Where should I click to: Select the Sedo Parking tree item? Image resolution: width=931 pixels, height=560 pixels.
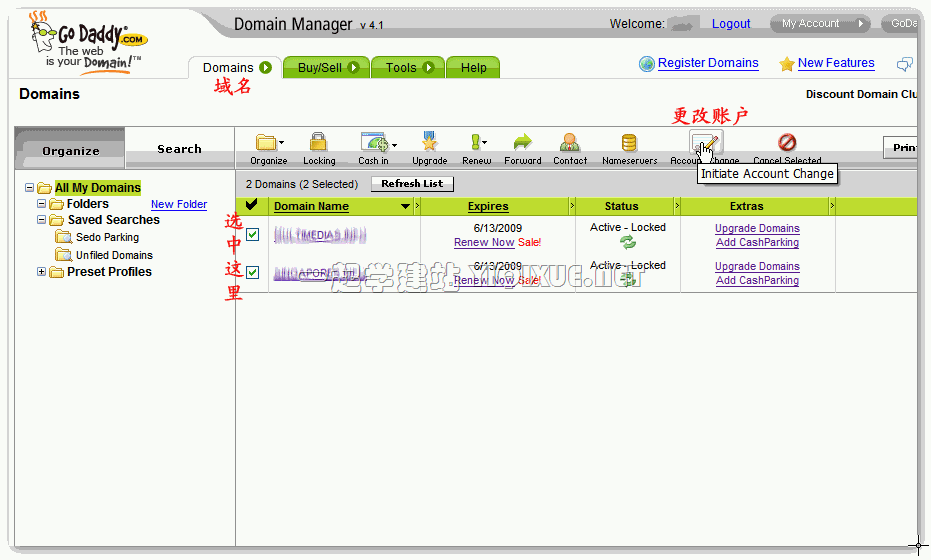tap(107, 238)
